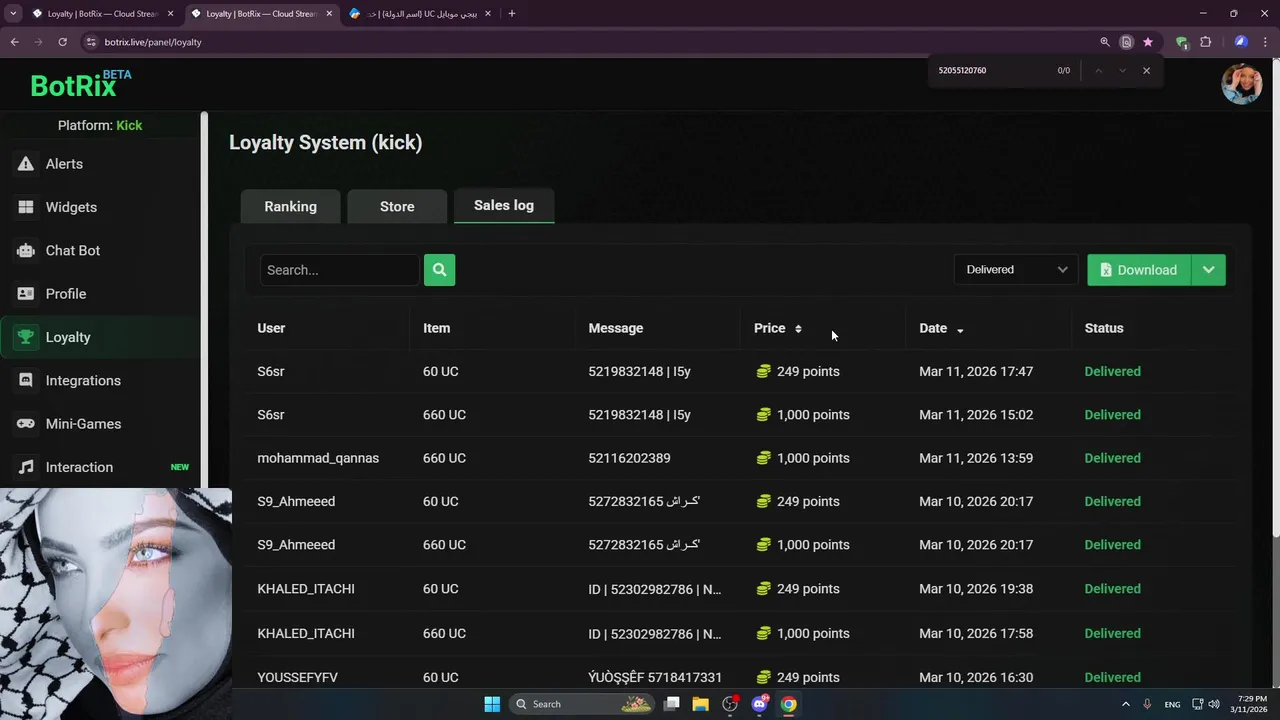Show hidden system tray icons
The height and width of the screenshot is (720, 1280).
coord(1125,704)
